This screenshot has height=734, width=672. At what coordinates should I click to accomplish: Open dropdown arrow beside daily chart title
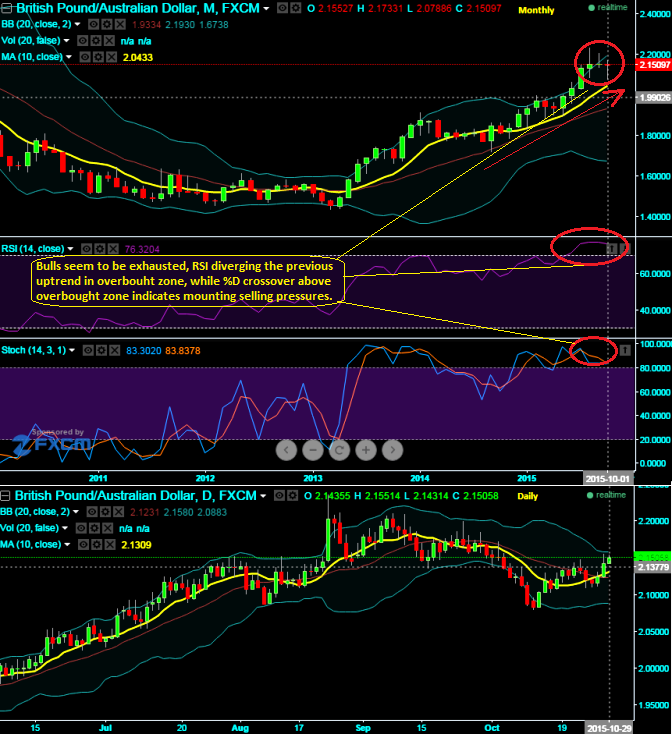[263, 496]
